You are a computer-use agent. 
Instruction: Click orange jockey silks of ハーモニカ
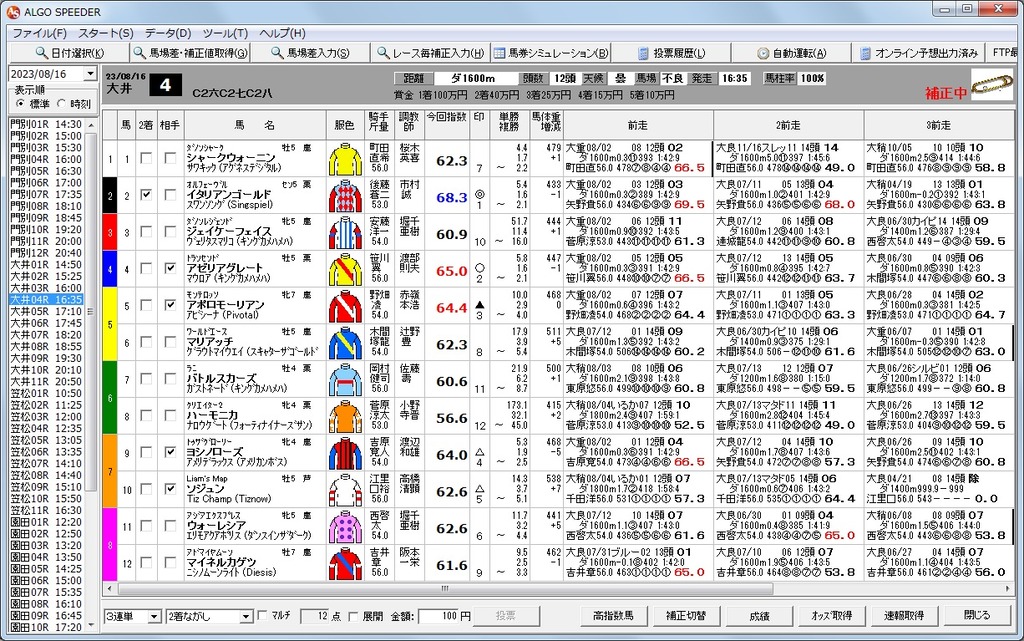[345, 417]
